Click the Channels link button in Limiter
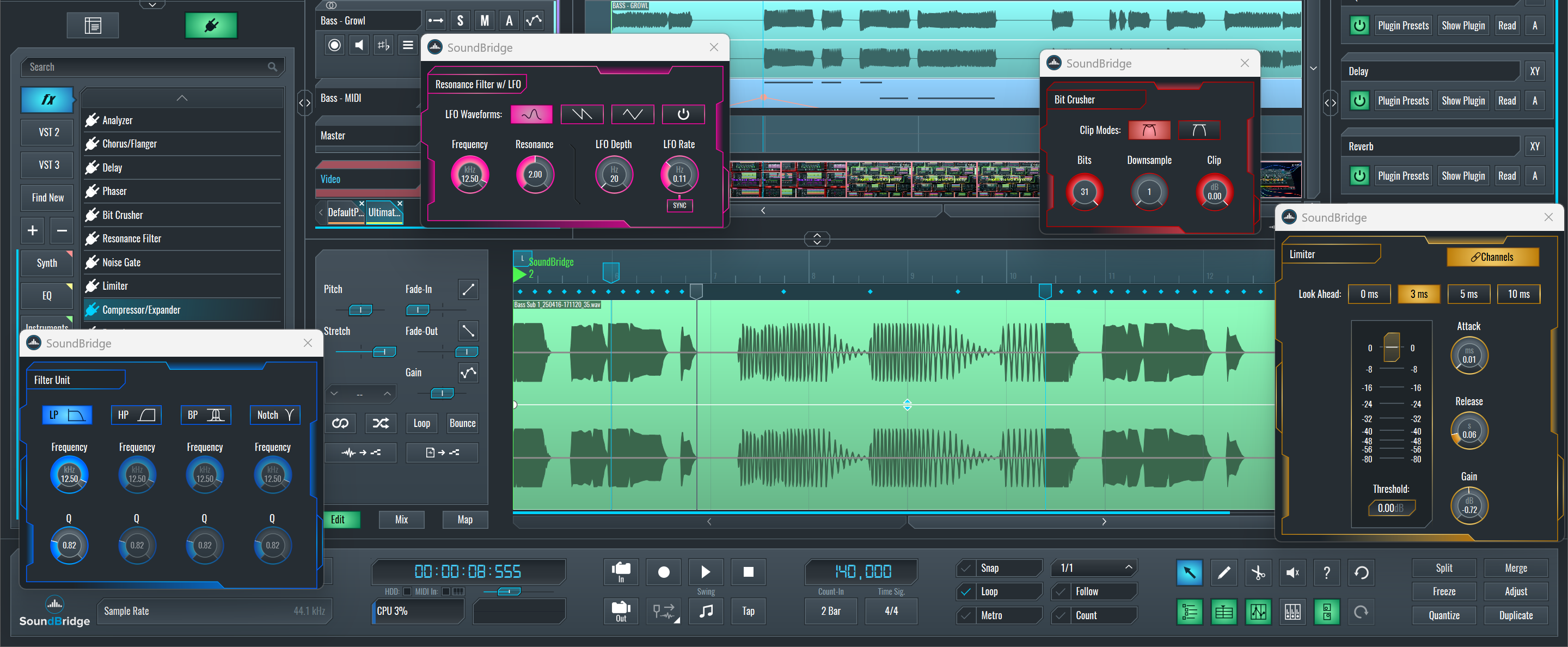 [x=1492, y=257]
